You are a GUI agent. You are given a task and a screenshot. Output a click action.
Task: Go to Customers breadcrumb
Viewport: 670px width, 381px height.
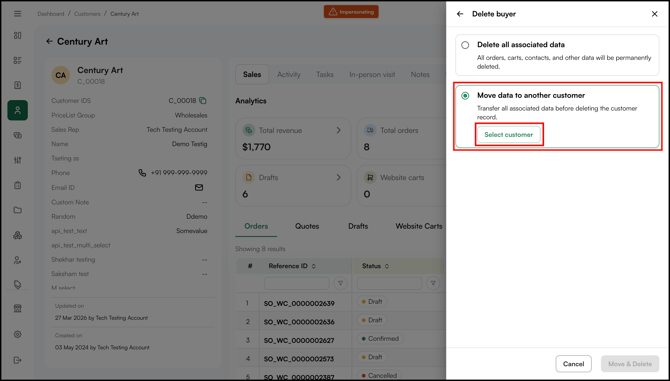click(x=87, y=14)
